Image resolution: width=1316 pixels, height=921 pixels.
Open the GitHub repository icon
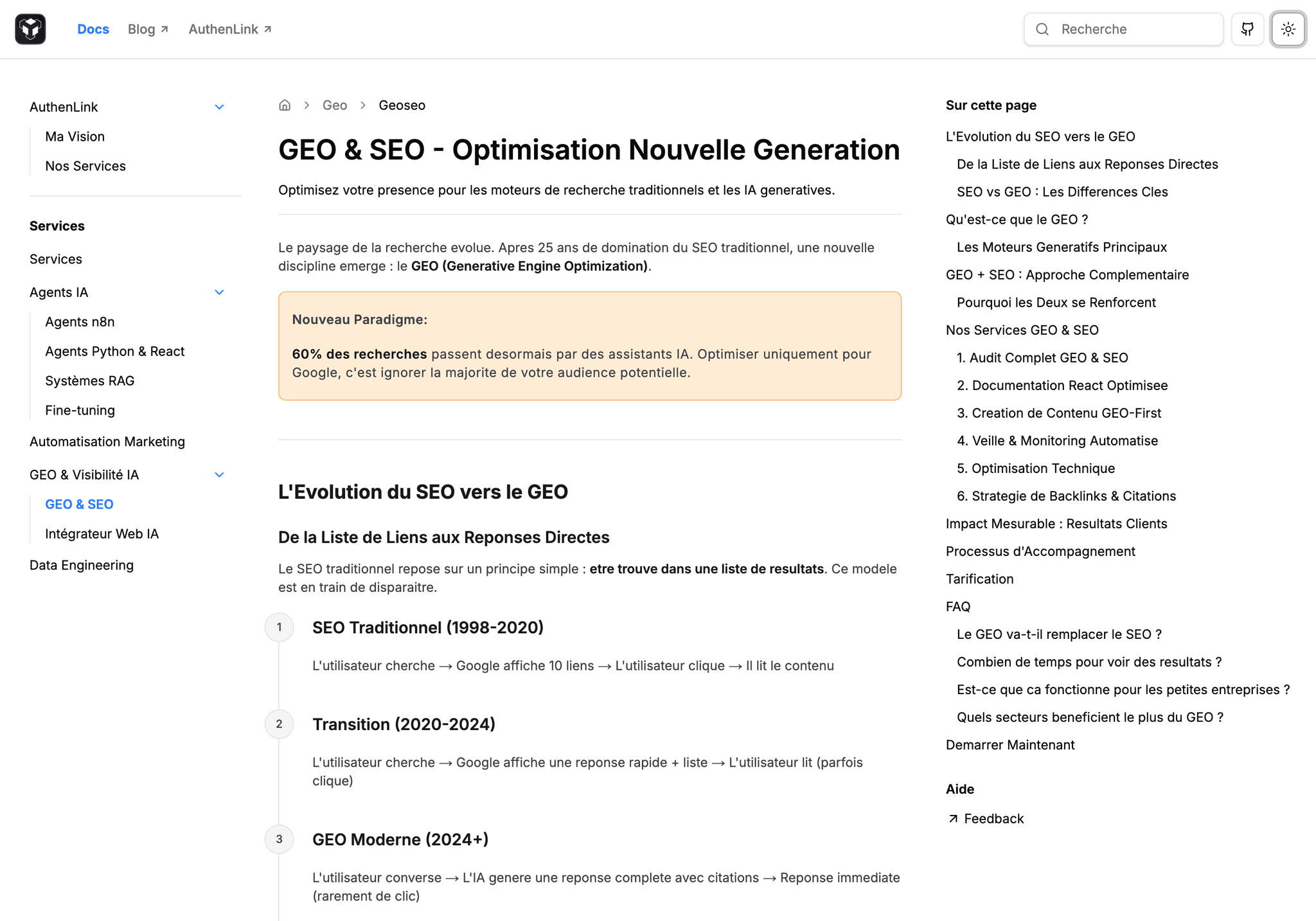click(x=1247, y=29)
